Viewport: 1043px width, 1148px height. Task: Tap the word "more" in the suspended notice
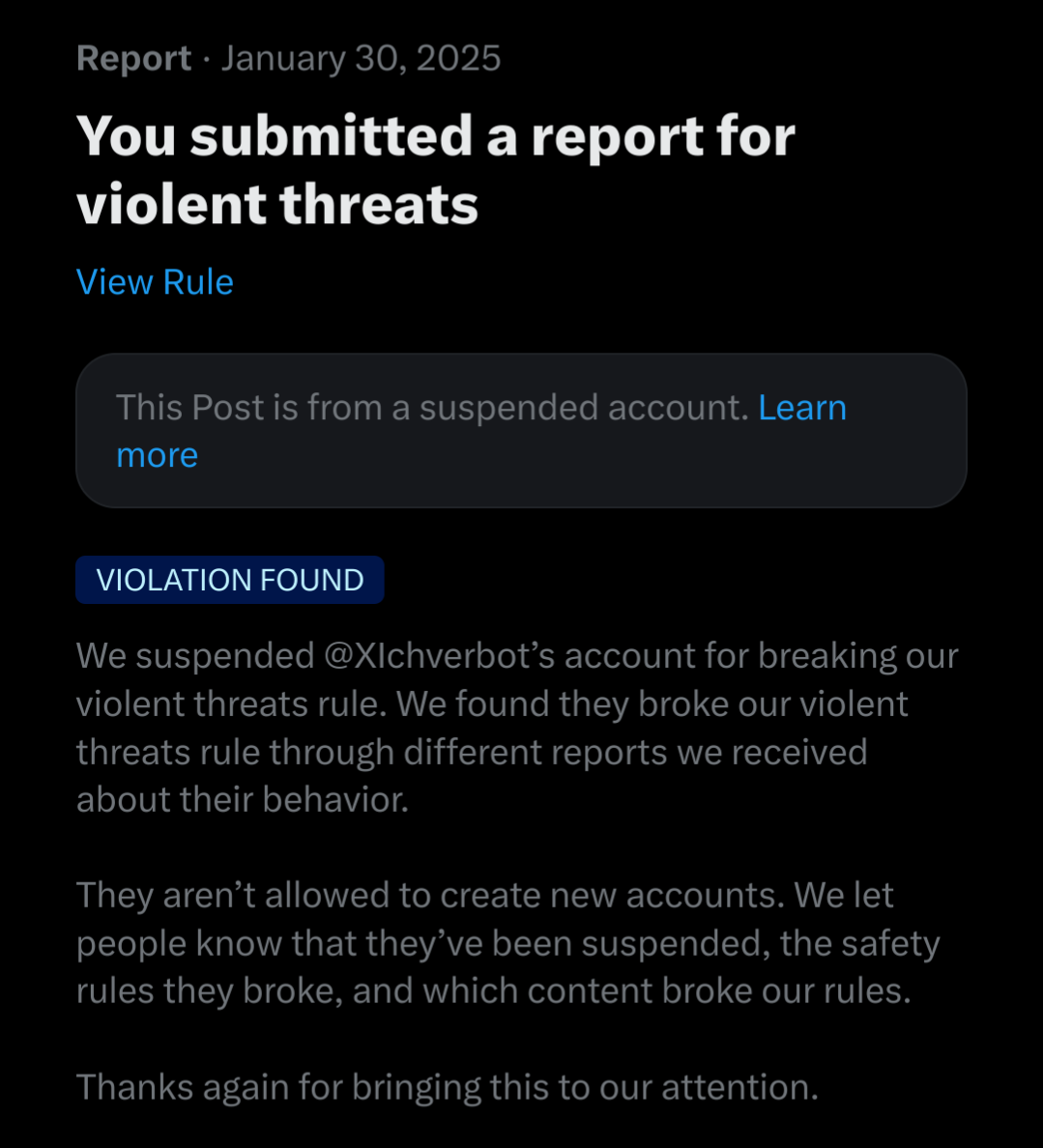[158, 455]
